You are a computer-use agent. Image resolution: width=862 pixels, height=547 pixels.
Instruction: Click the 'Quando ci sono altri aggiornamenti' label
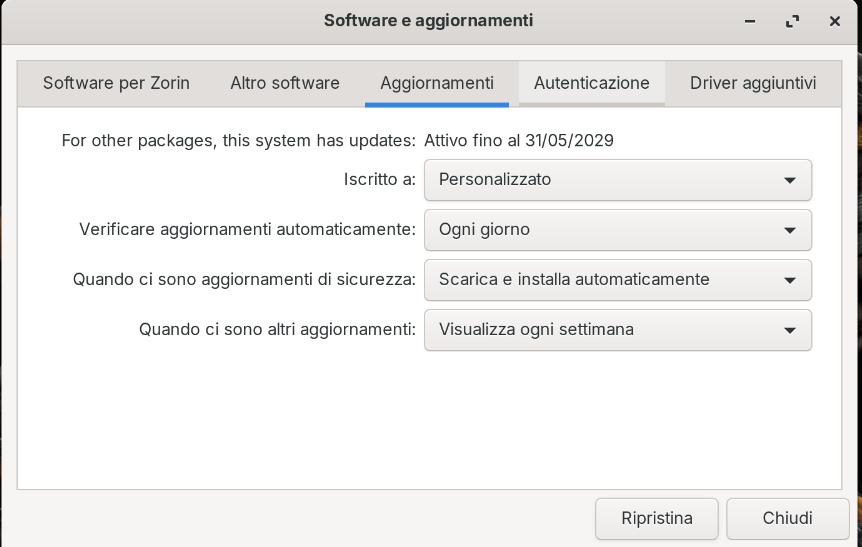tap(277, 330)
